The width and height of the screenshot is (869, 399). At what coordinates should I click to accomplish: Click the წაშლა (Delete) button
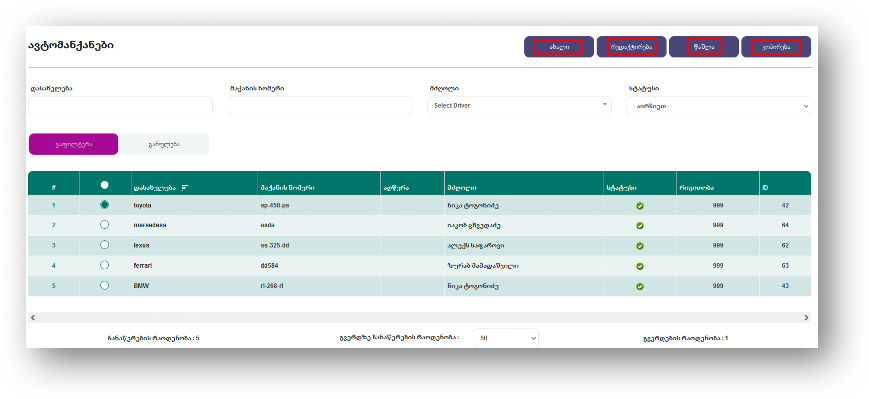[x=704, y=47]
